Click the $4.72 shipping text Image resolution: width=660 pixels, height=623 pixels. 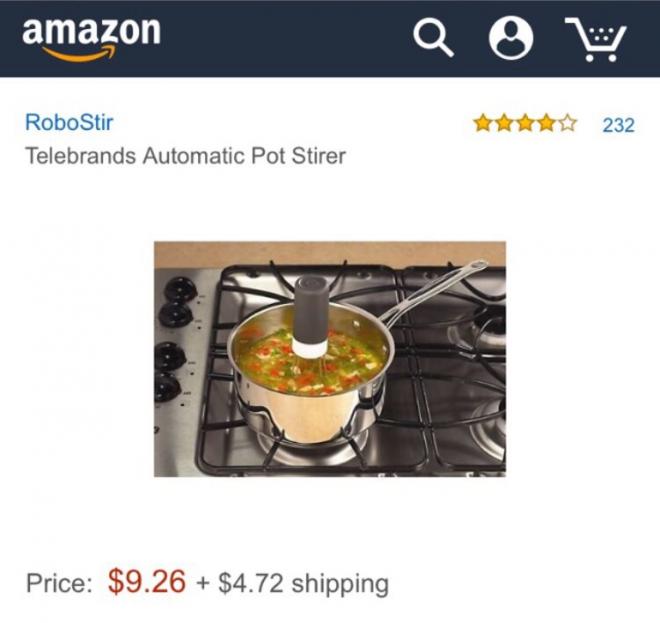point(303,583)
